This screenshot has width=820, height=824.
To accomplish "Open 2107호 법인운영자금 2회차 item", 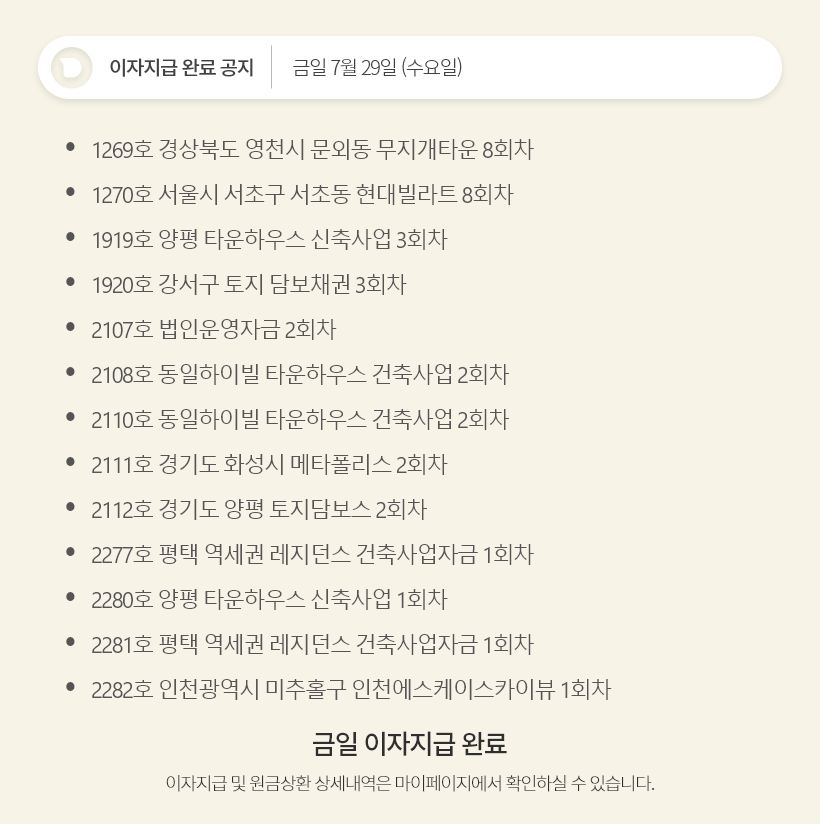I will tap(213, 330).
